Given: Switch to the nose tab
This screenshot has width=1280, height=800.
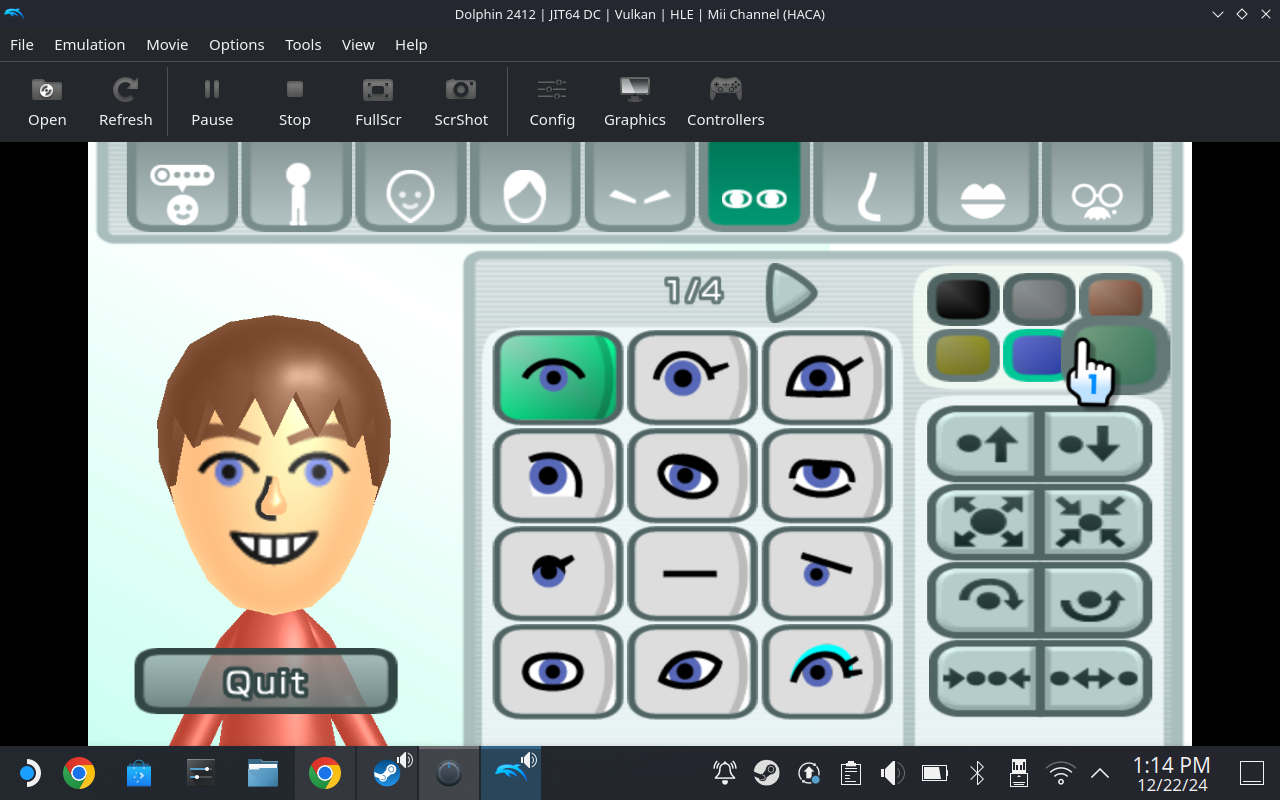Looking at the screenshot, I should pos(868,186).
